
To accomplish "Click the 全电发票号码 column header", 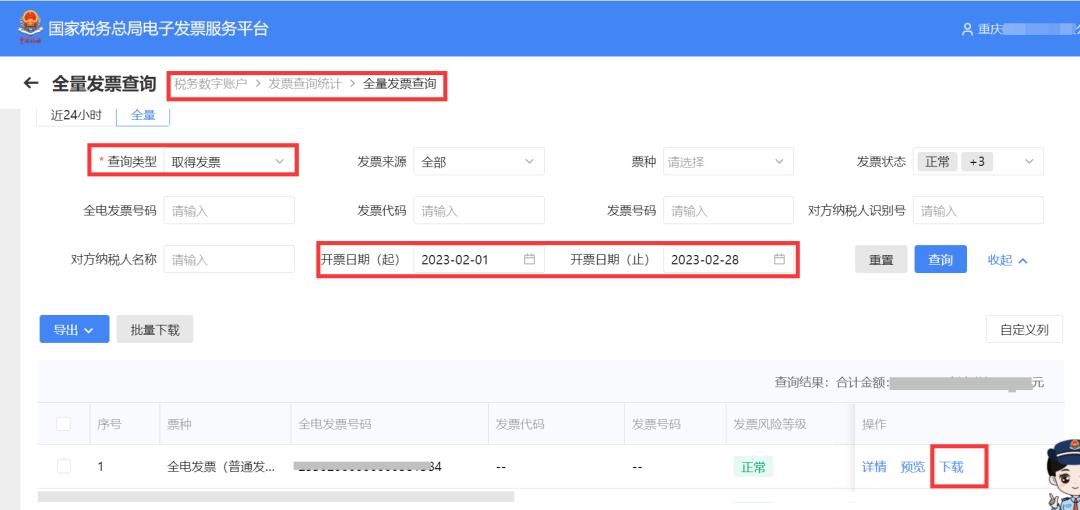I will click(x=335, y=424).
